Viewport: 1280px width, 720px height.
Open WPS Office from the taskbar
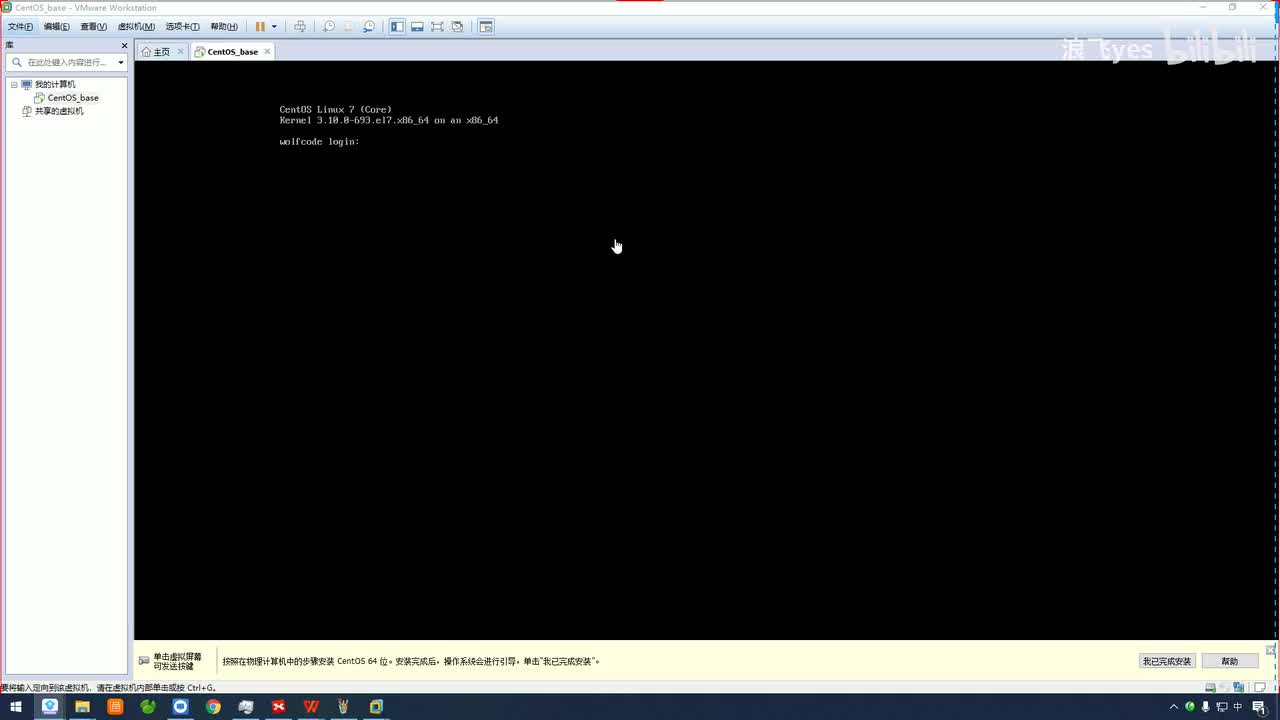[311, 707]
